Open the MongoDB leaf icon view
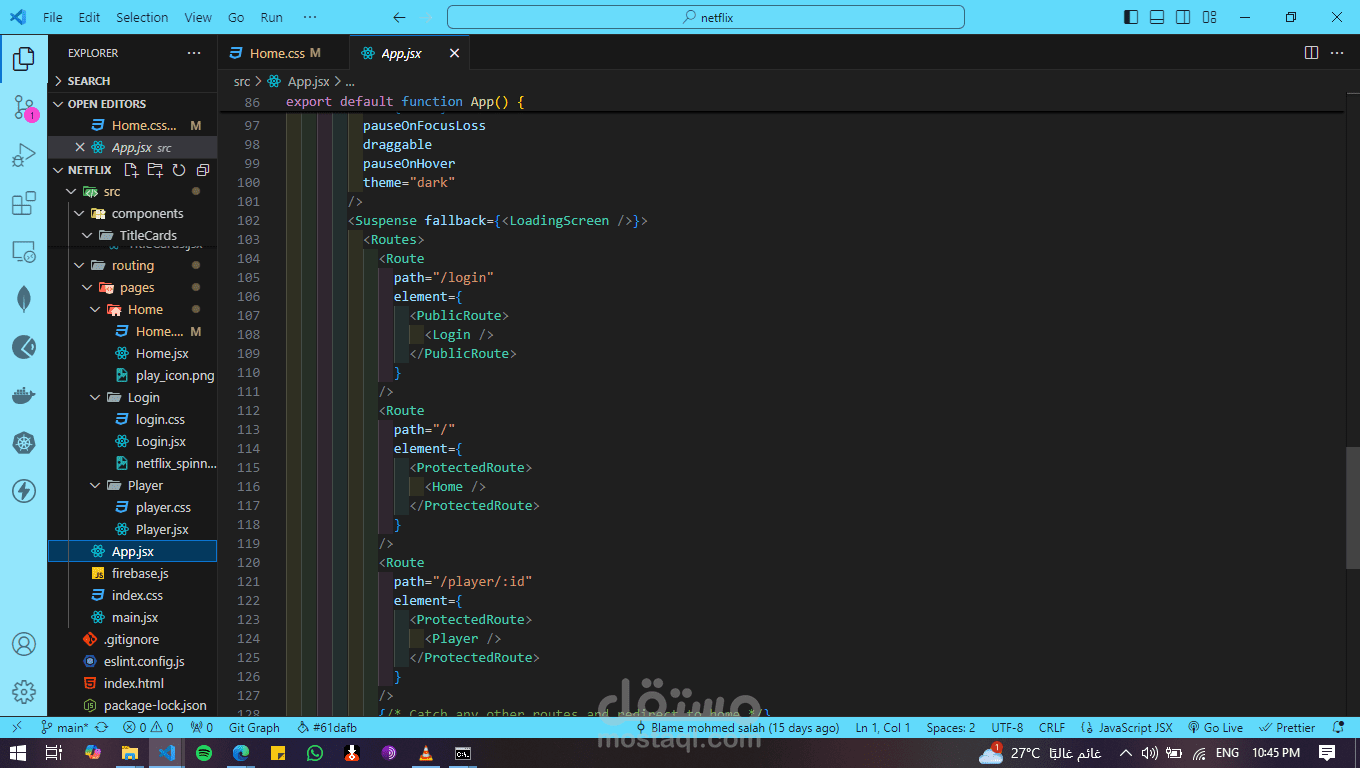 coord(24,299)
